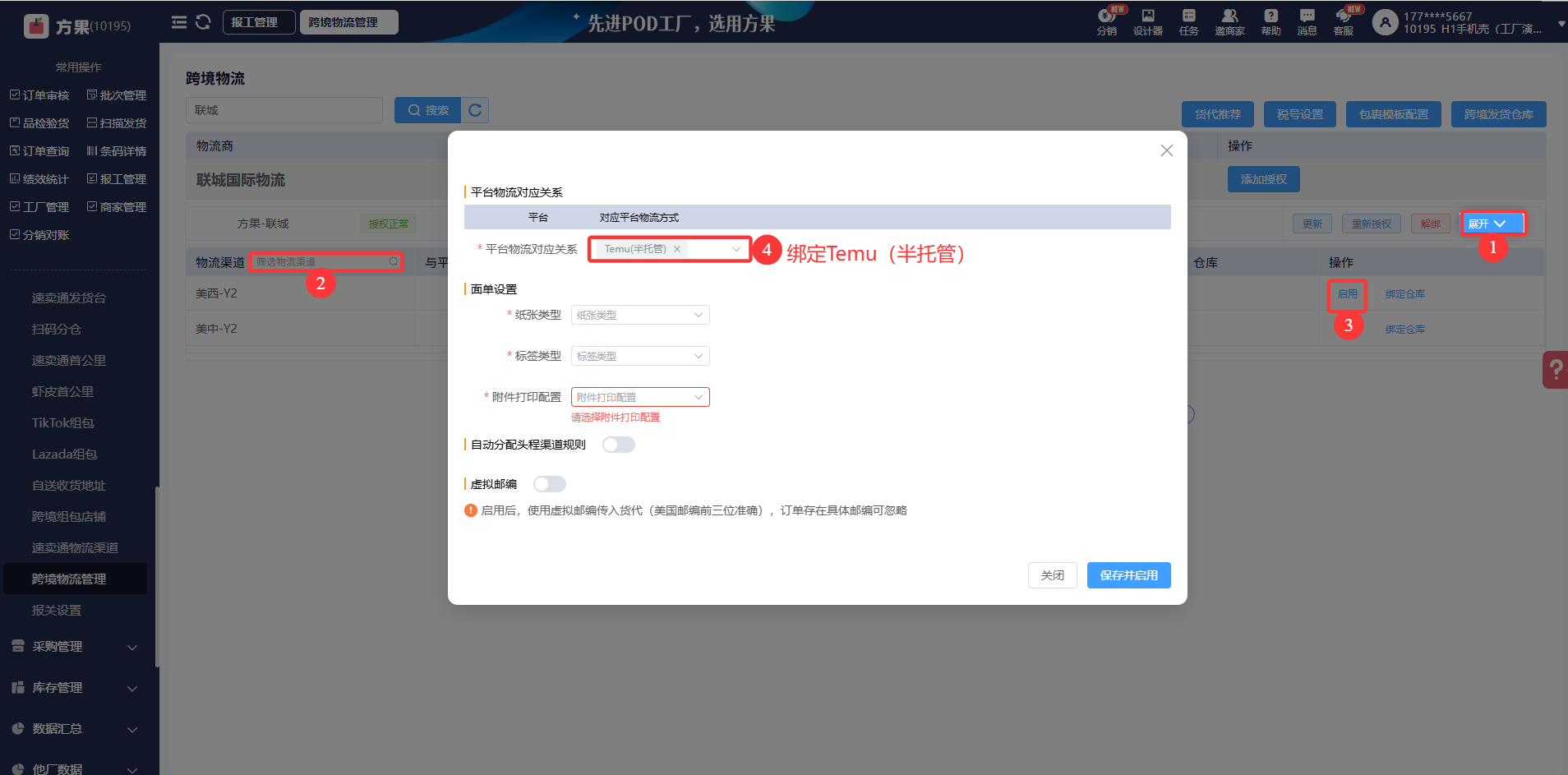Click the search icon in 筛选物流渠道 field

(394, 262)
